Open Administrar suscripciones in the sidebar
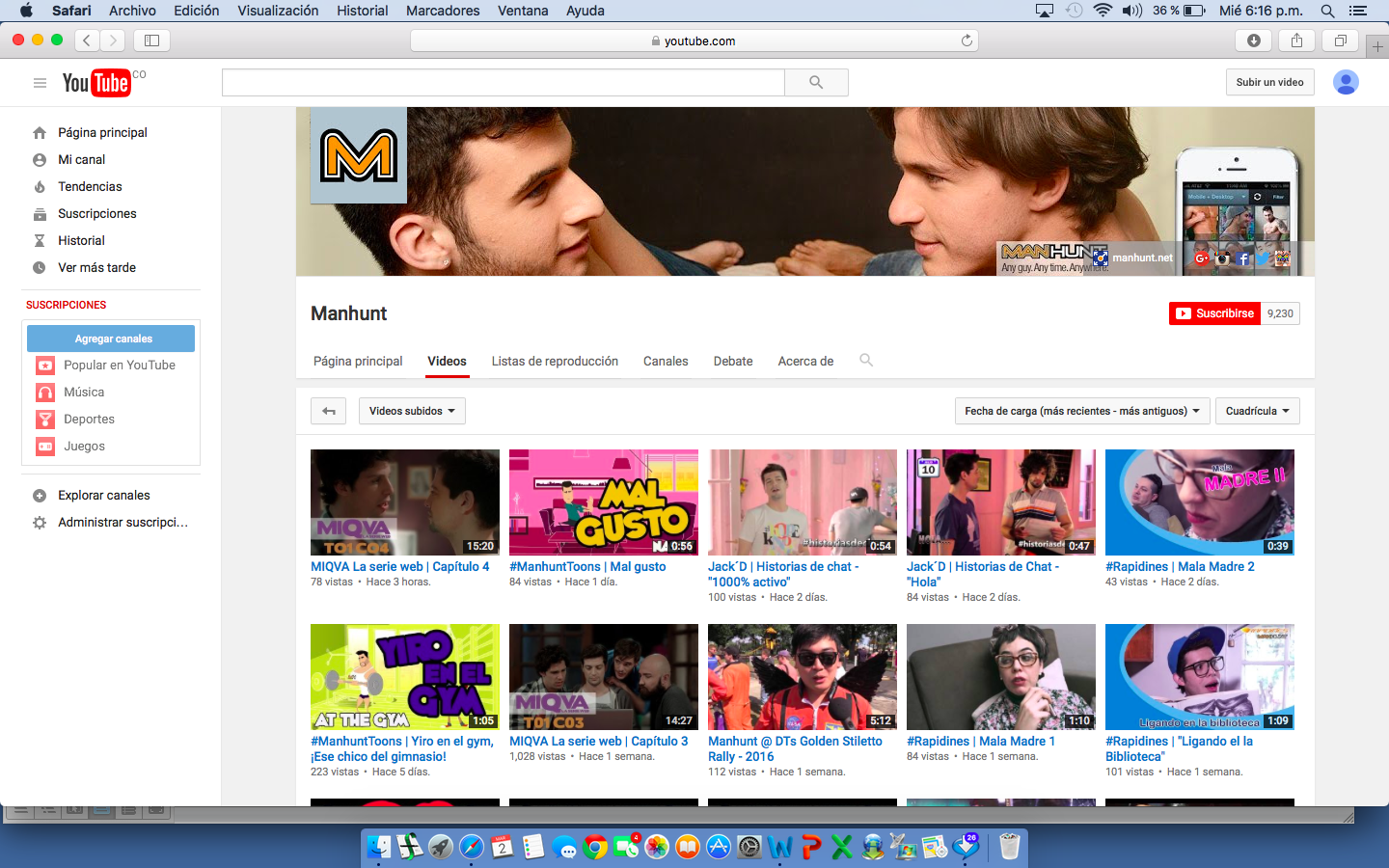Screen dimensions: 1389x868 point(123,522)
